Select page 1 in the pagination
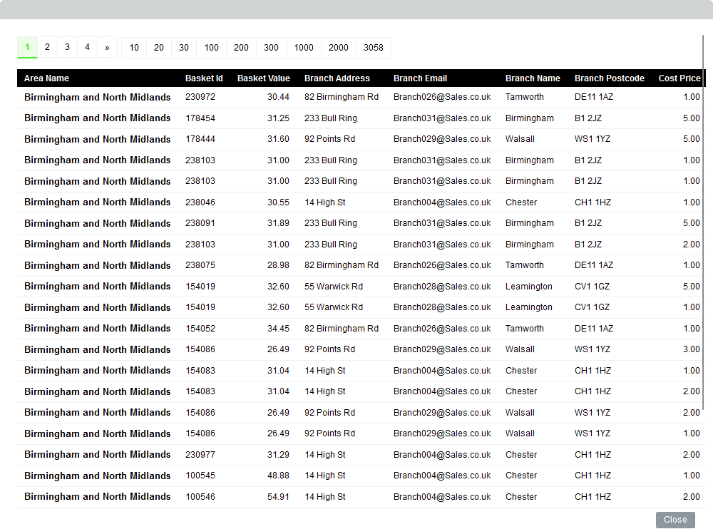 pos(27,47)
